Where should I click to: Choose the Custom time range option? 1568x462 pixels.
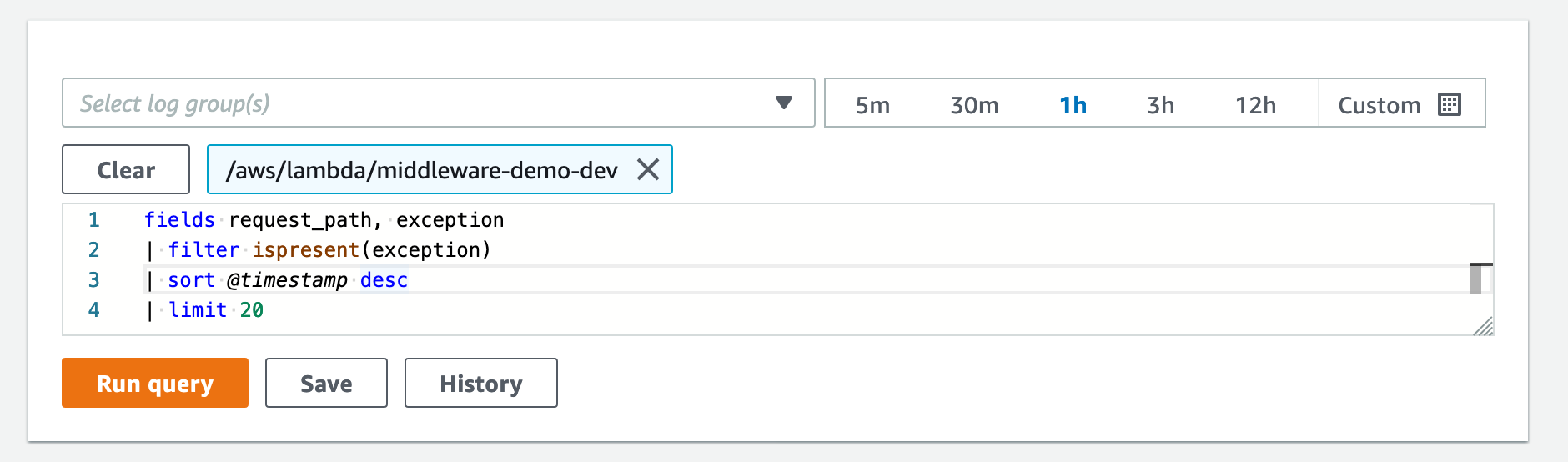[x=1379, y=105]
